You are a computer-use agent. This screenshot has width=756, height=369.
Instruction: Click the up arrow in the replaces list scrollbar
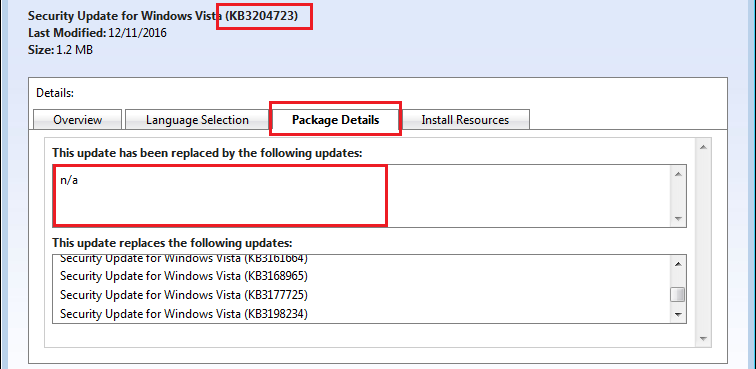pyautogui.click(x=678, y=264)
